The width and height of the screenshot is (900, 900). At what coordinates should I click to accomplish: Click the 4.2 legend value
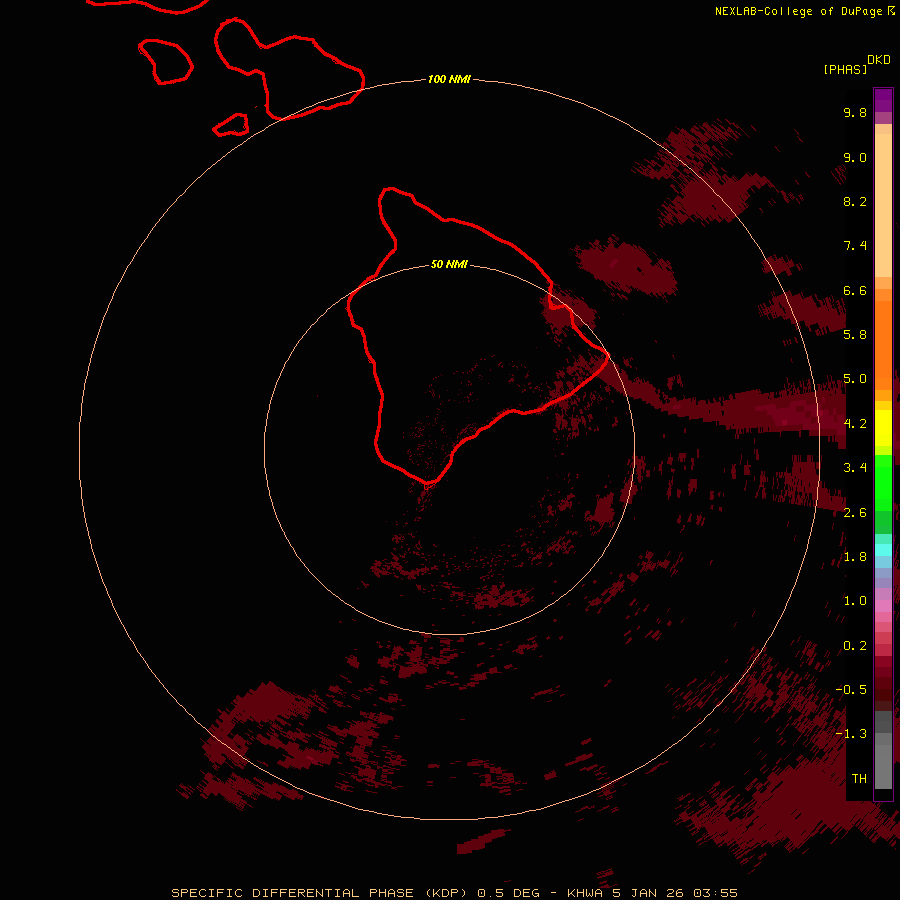(x=855, y=424)
